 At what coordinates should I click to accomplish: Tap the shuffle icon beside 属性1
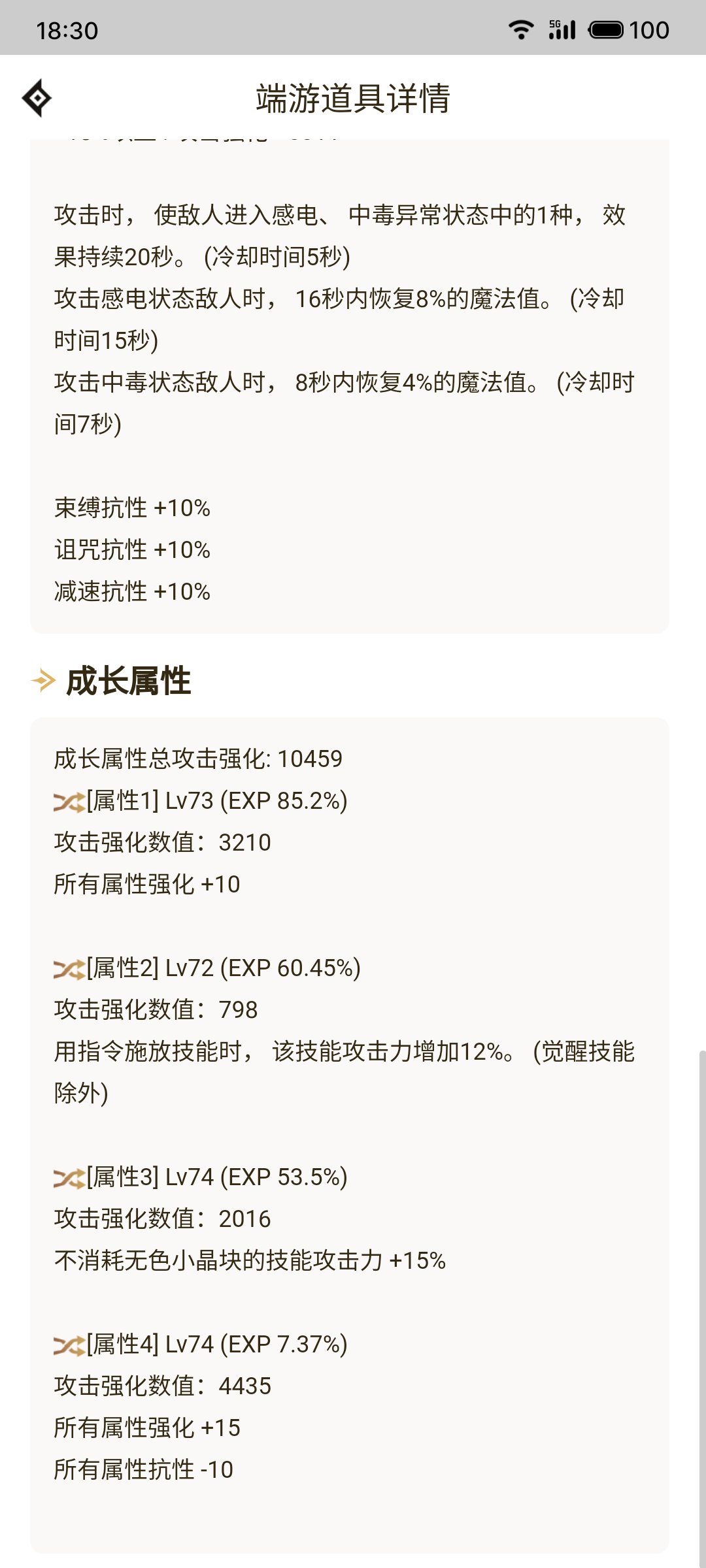69,802
